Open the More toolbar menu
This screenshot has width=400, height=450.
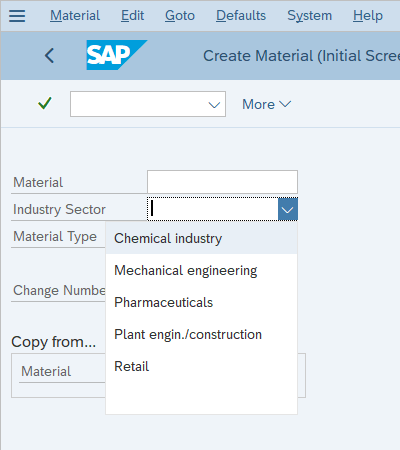pos(267,104)
